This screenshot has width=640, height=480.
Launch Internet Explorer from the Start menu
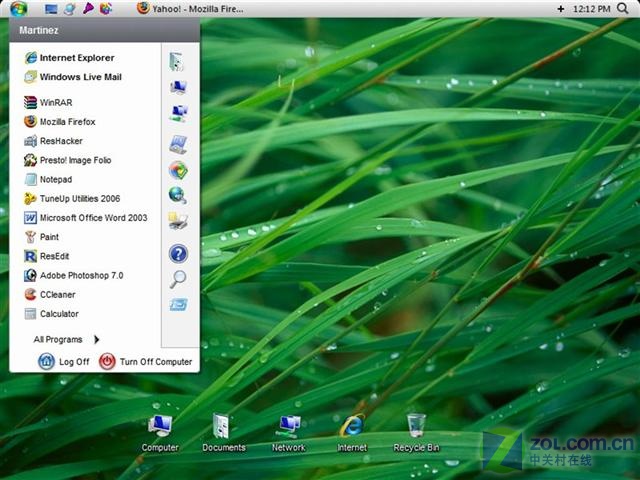coord(69,58)
